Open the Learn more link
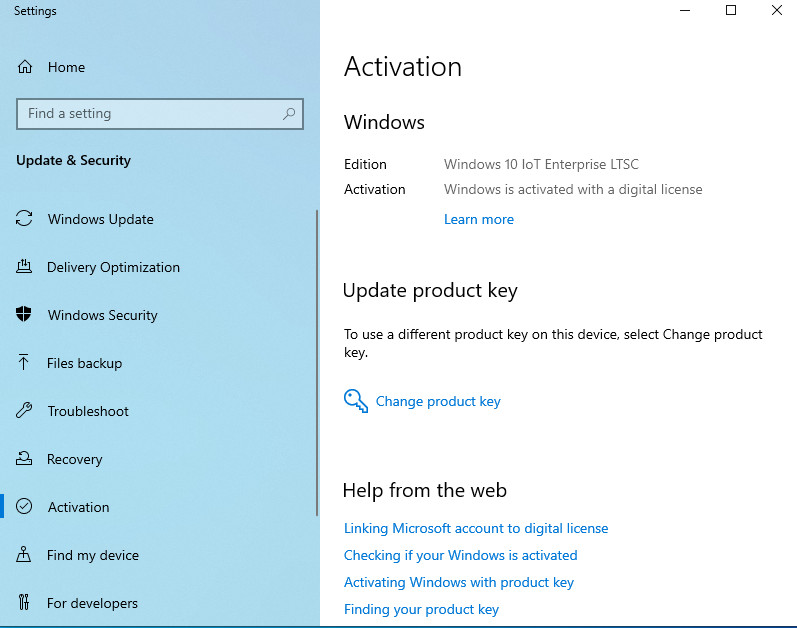Screen dimensions: 797x628 (479, 219)
